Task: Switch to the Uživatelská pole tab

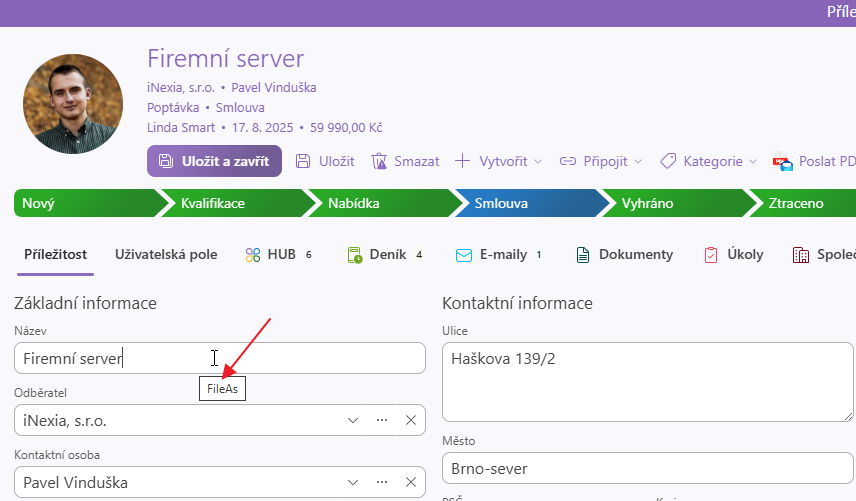Action: (166, 255)
